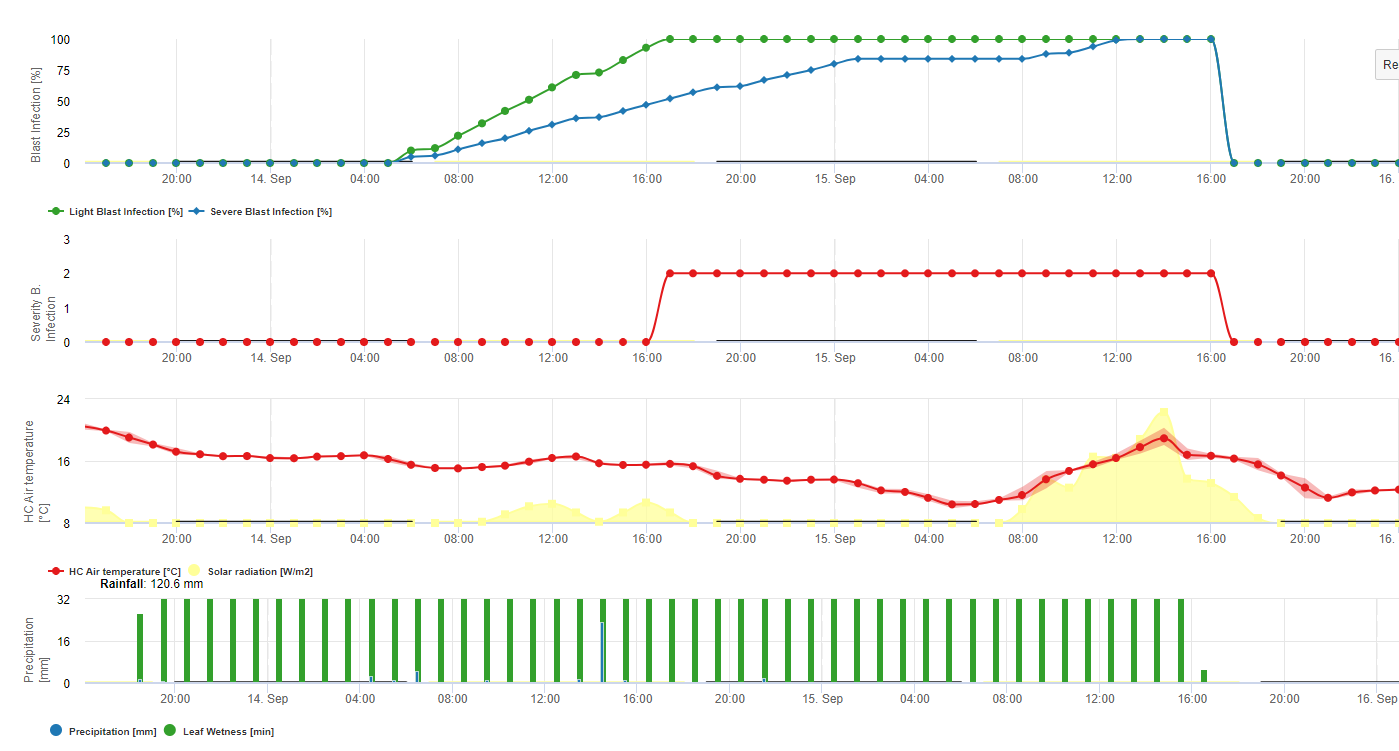Click the lowest air temperature point near 05:00 on 15 Sep

pyautogui.click(x=952, y=504)
